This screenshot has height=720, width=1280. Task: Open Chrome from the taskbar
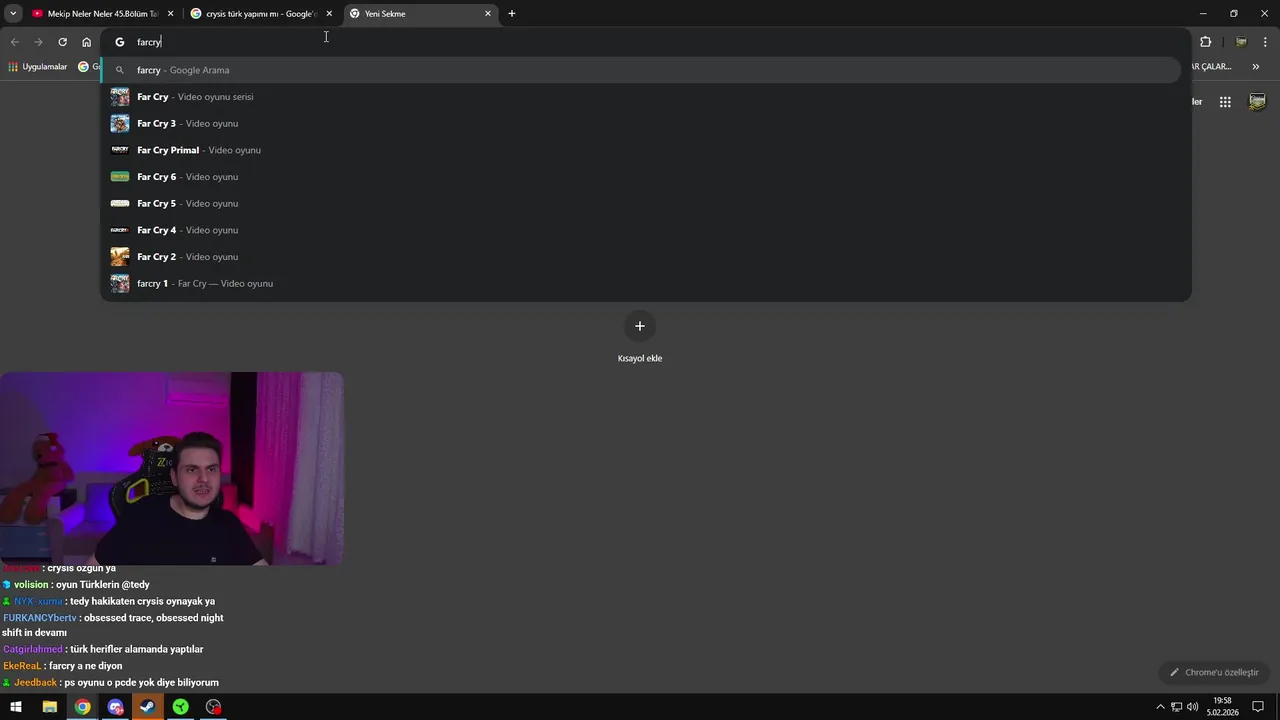(82, 707)
